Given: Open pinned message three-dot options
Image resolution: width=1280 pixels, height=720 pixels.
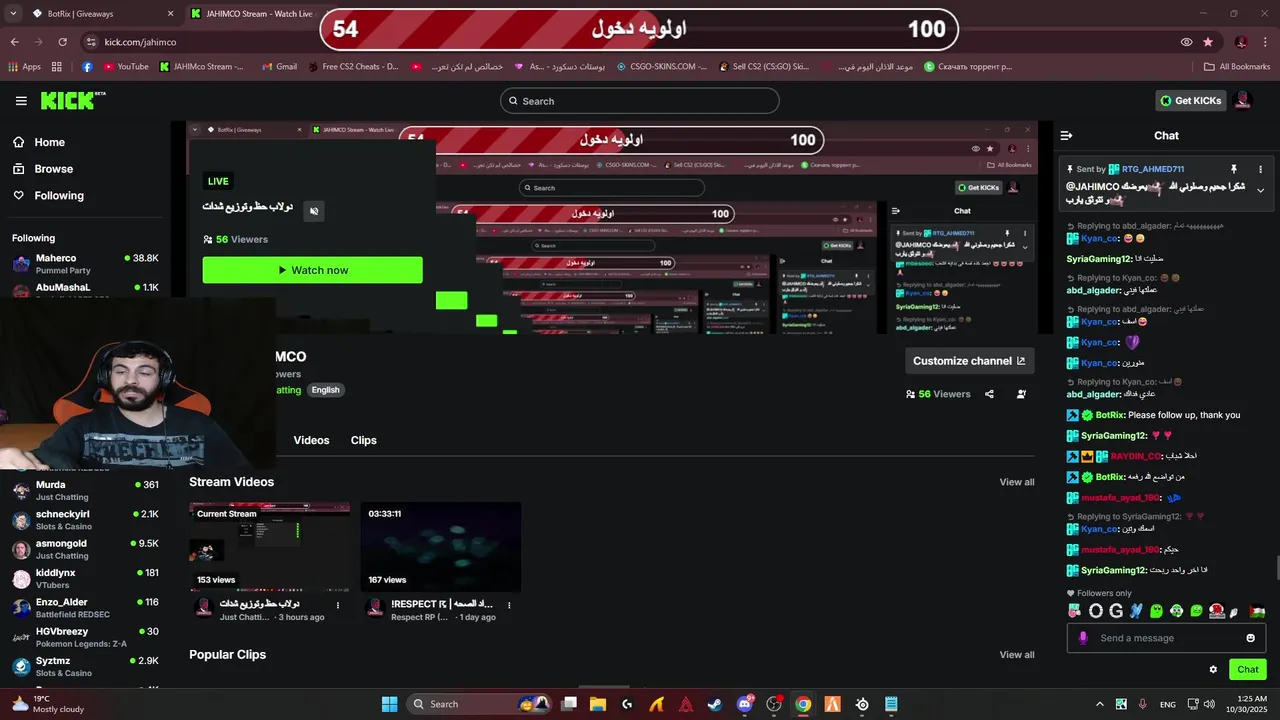Looking at the screenshot, I should pyautogui.click(x=1260, y=169).
